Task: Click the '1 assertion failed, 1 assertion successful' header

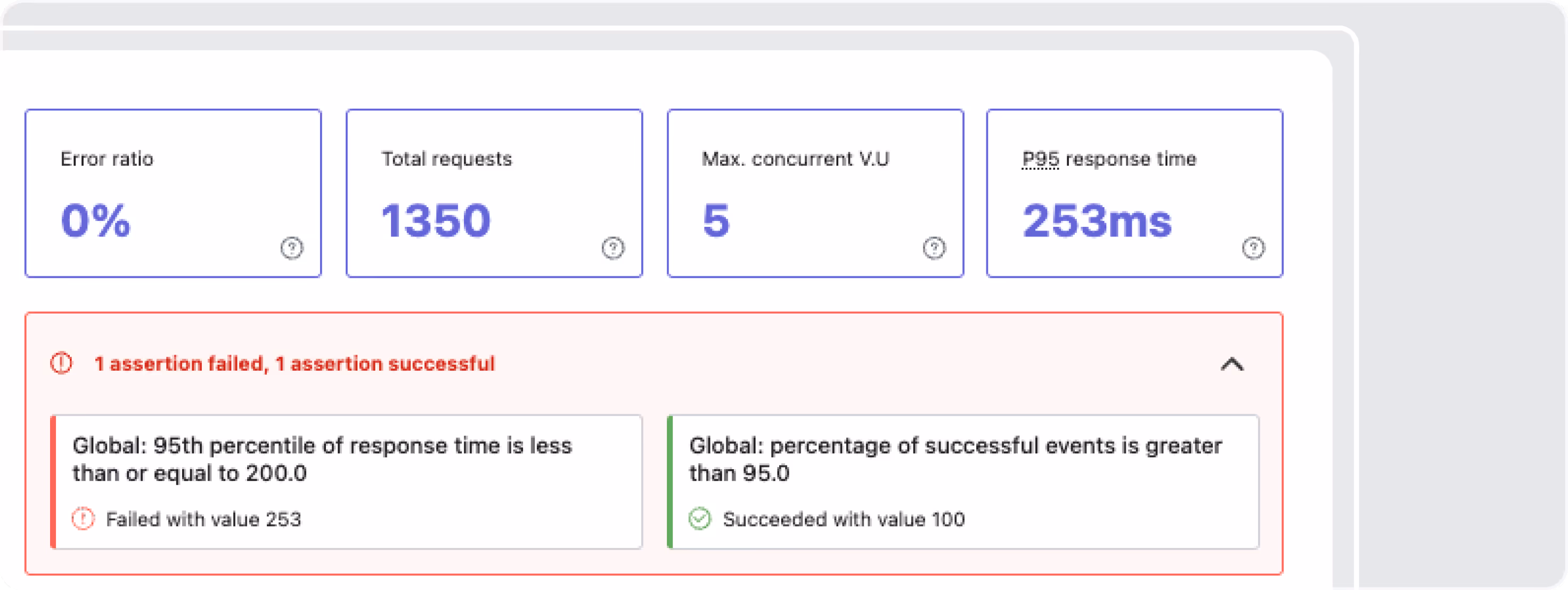Action: (295, 364)
